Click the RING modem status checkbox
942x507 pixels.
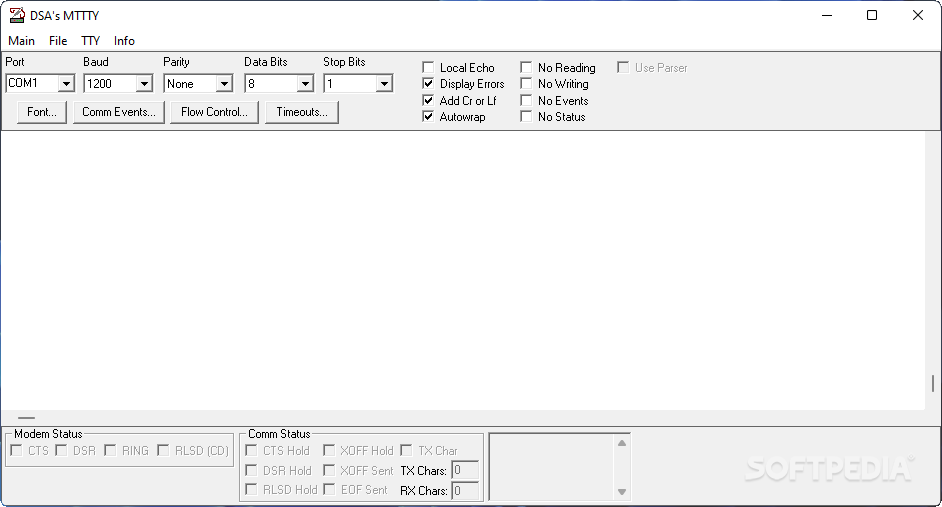click(110, 451)
